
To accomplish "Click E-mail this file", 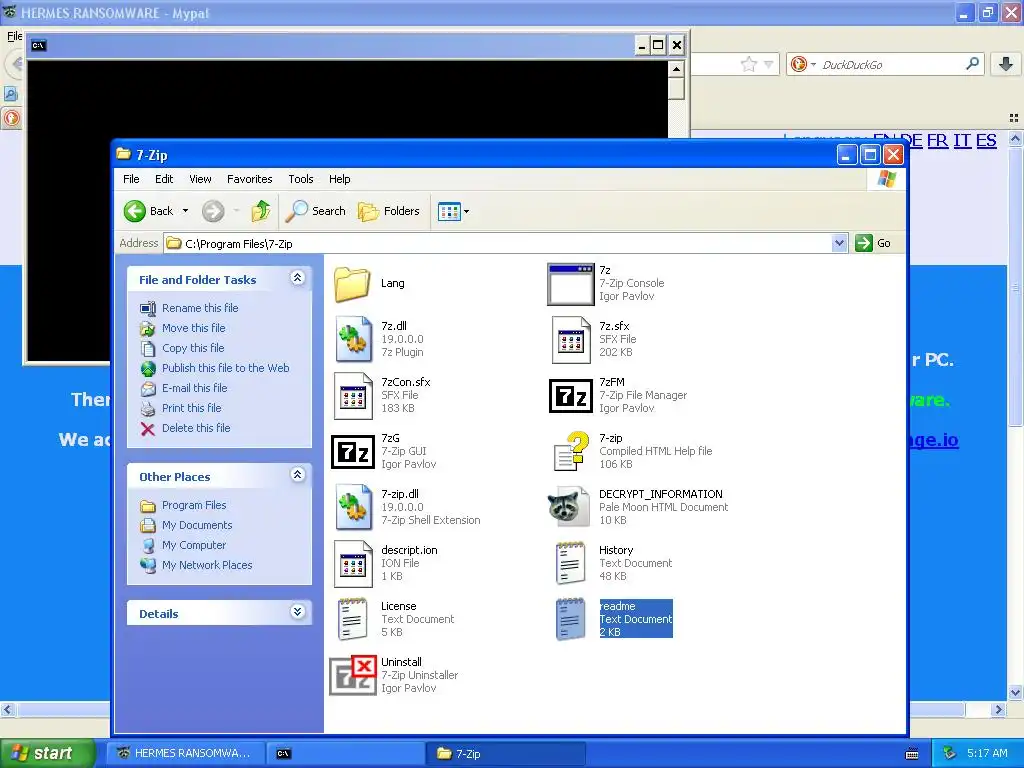I will (195, 388).
